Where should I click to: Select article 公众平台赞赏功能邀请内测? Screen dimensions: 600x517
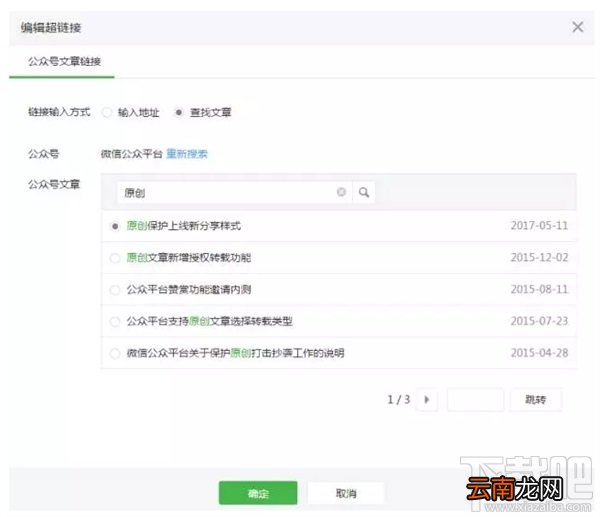(x=115, y=290)
